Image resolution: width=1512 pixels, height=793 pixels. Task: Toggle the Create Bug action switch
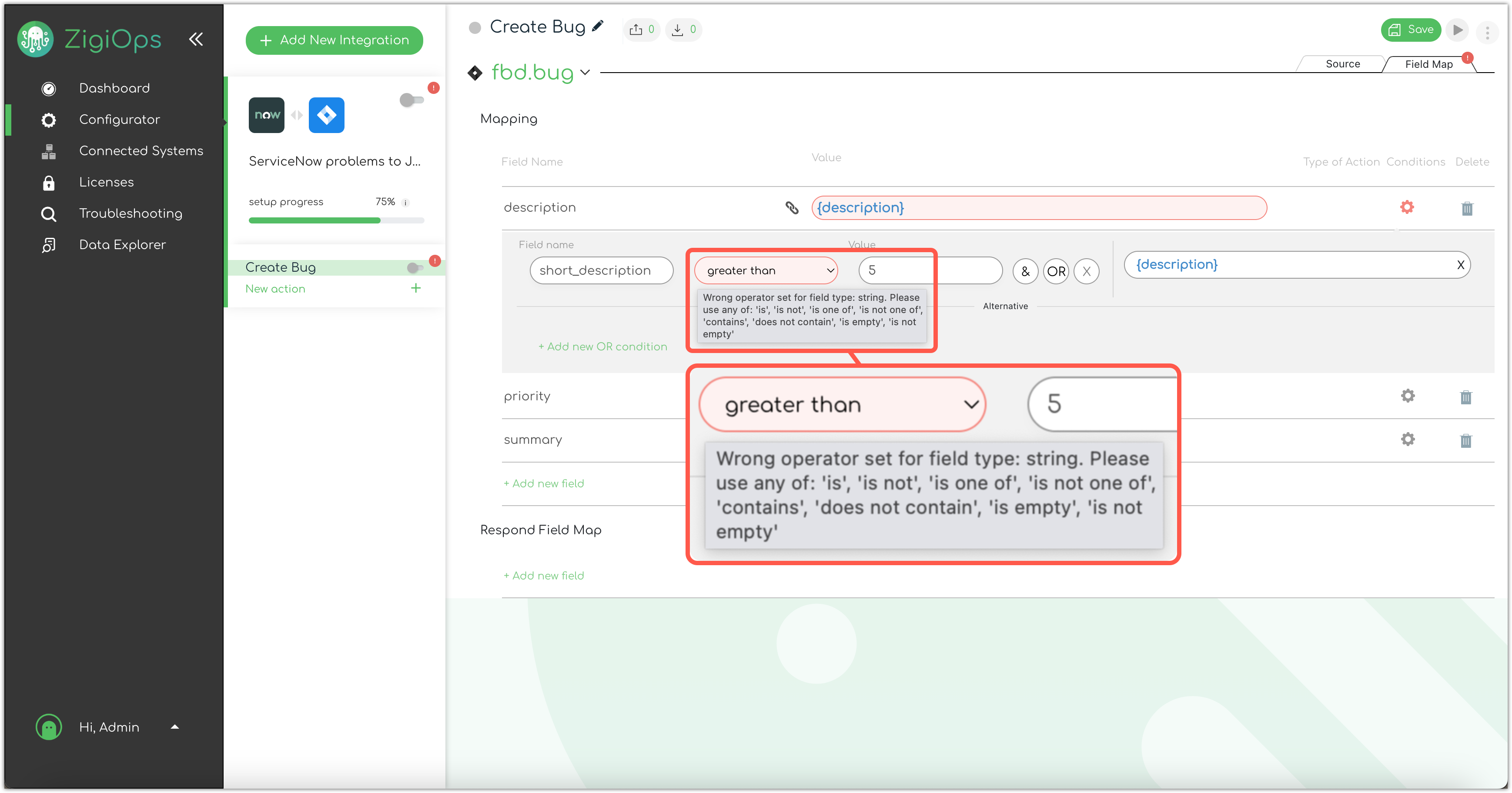(415, 268)
